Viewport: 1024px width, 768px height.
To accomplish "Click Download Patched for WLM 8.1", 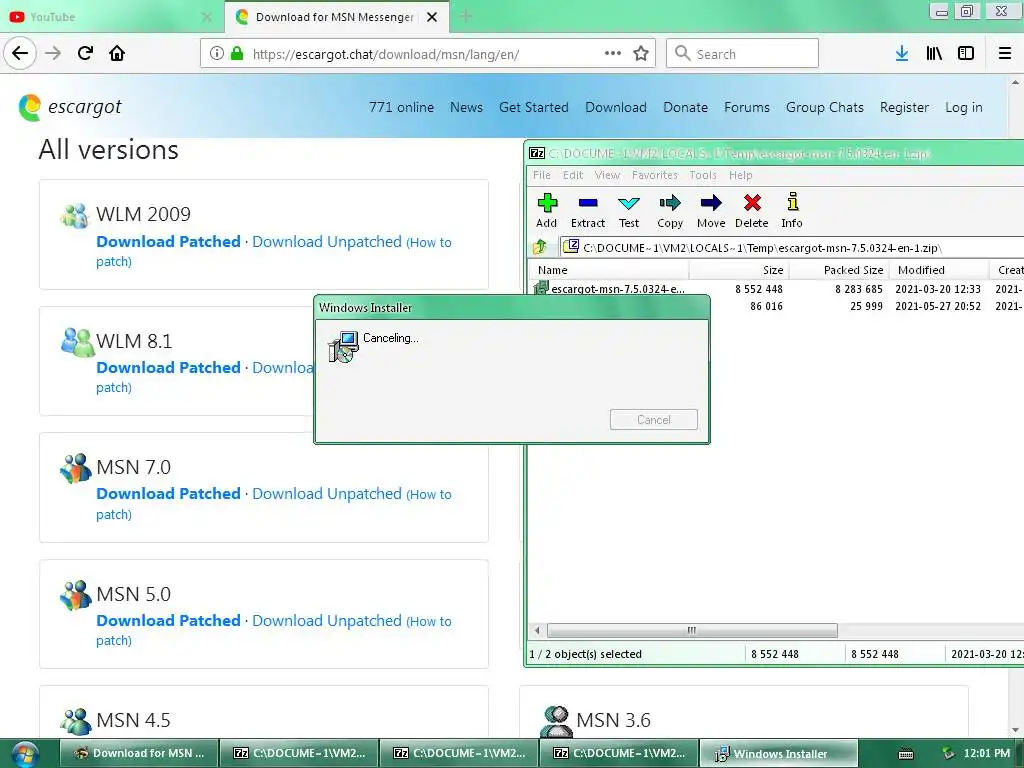I will [x=168, y=368].
